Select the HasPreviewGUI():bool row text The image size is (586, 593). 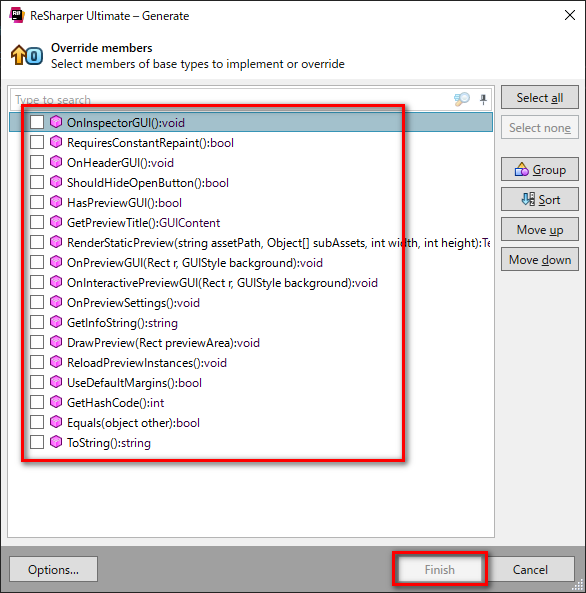pos(124,203)
